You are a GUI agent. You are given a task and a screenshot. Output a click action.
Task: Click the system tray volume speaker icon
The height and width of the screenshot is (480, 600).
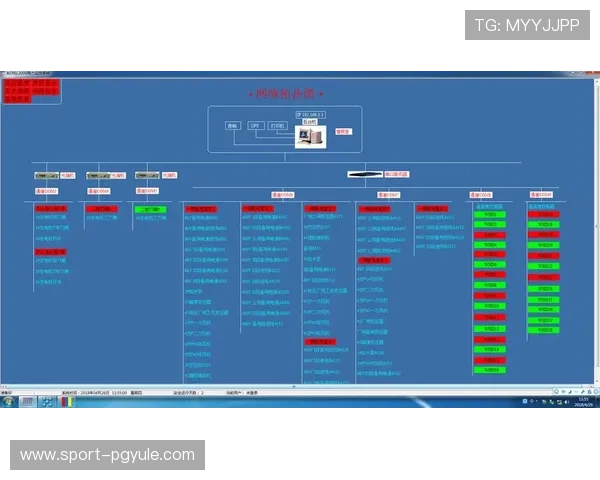pyautogui.click(x=567, y=402)
